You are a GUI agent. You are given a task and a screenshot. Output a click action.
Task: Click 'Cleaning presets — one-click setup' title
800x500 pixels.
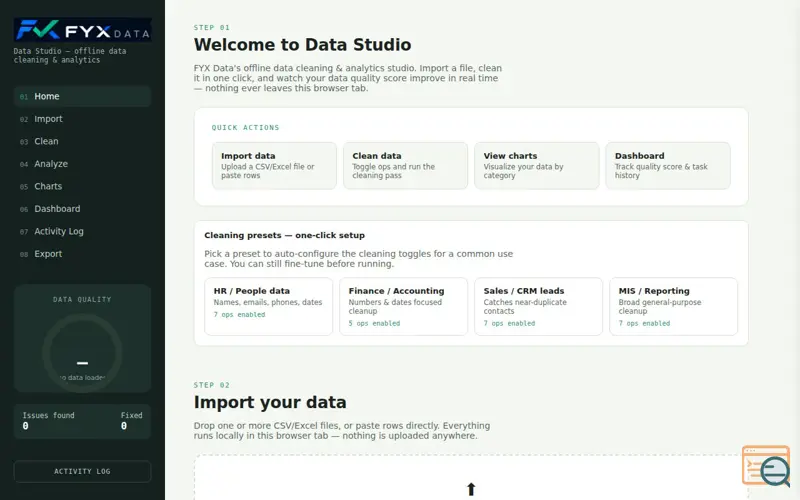click(x=285, y=235)
